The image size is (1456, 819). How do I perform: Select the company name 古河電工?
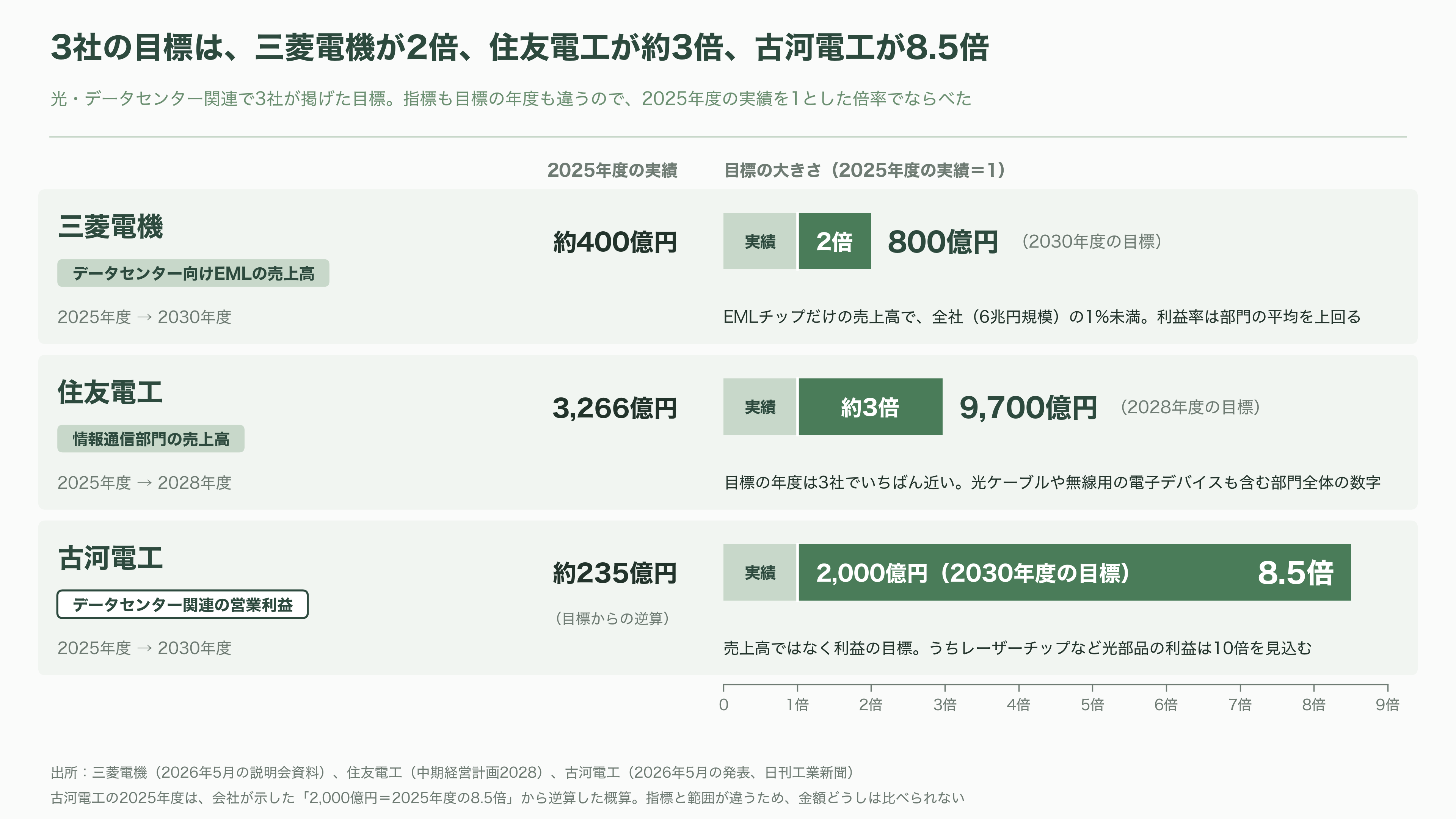click(110, 558)
